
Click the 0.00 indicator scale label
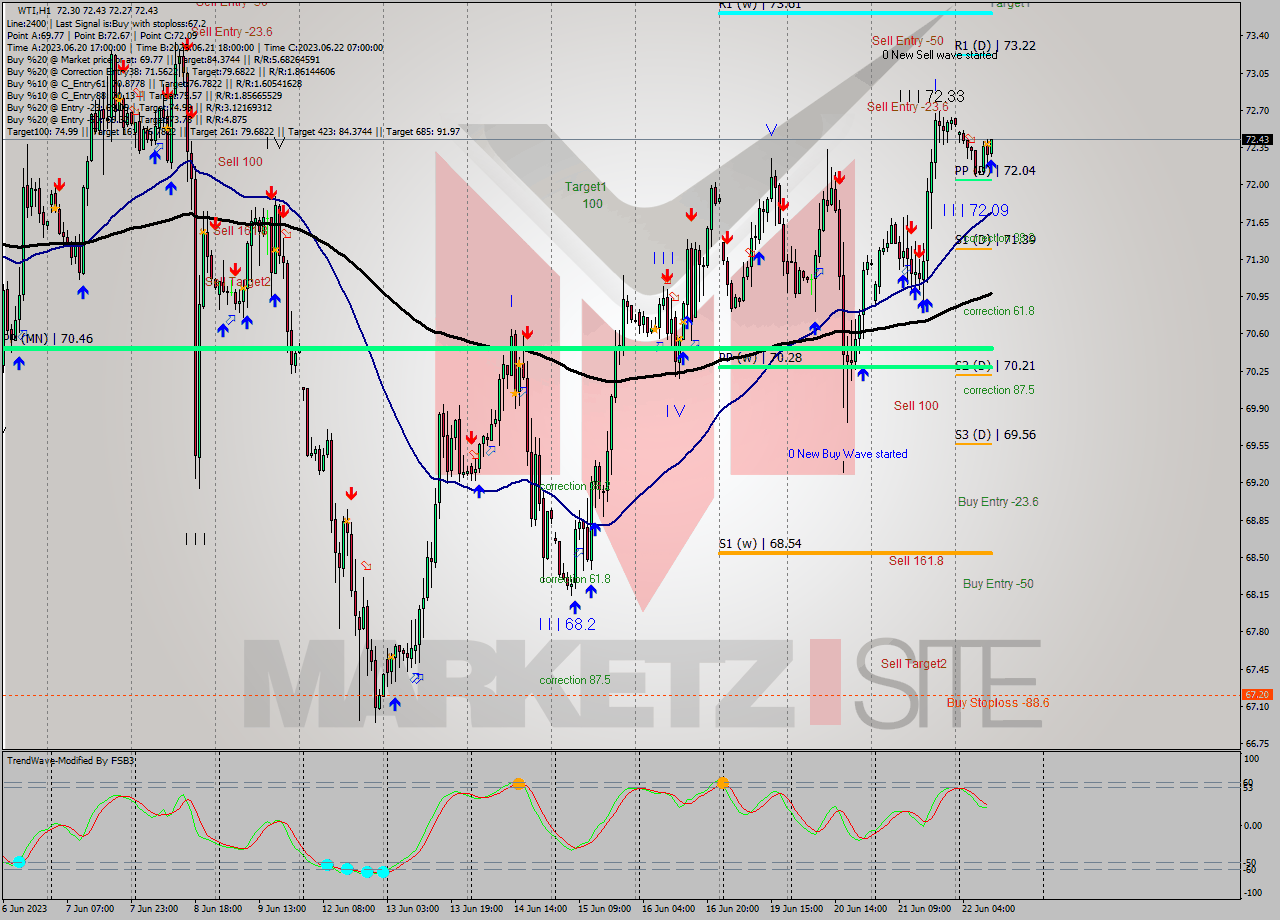[1254, 825]
